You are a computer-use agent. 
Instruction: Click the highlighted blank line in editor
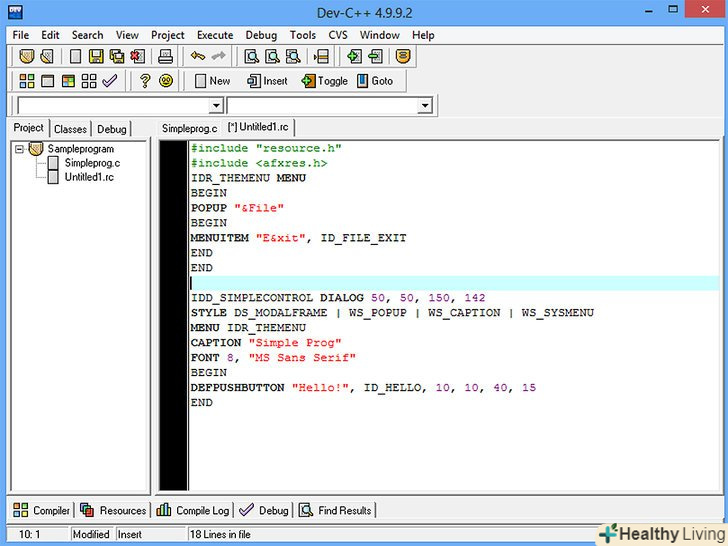pos(400,283)
